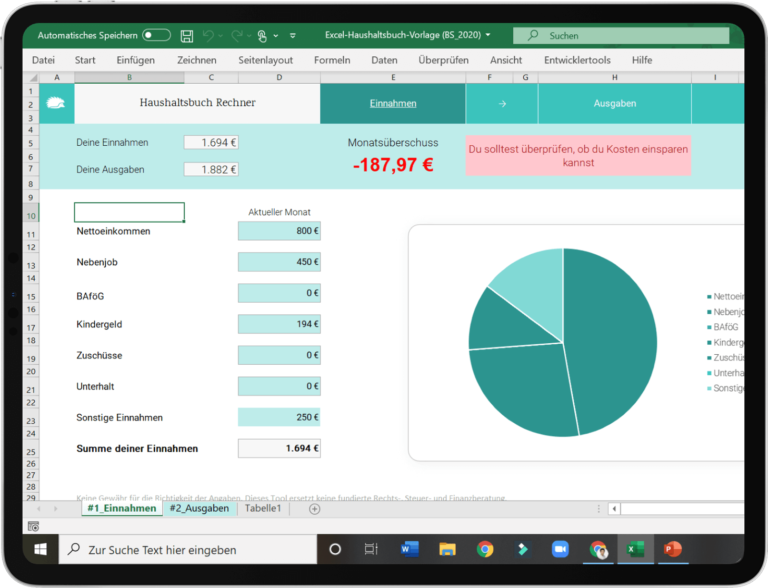The width and height of the screenshot is (768, 588).
Task: Open the Entwicklertools ribbon tab
Action: [x=577, y=60]
